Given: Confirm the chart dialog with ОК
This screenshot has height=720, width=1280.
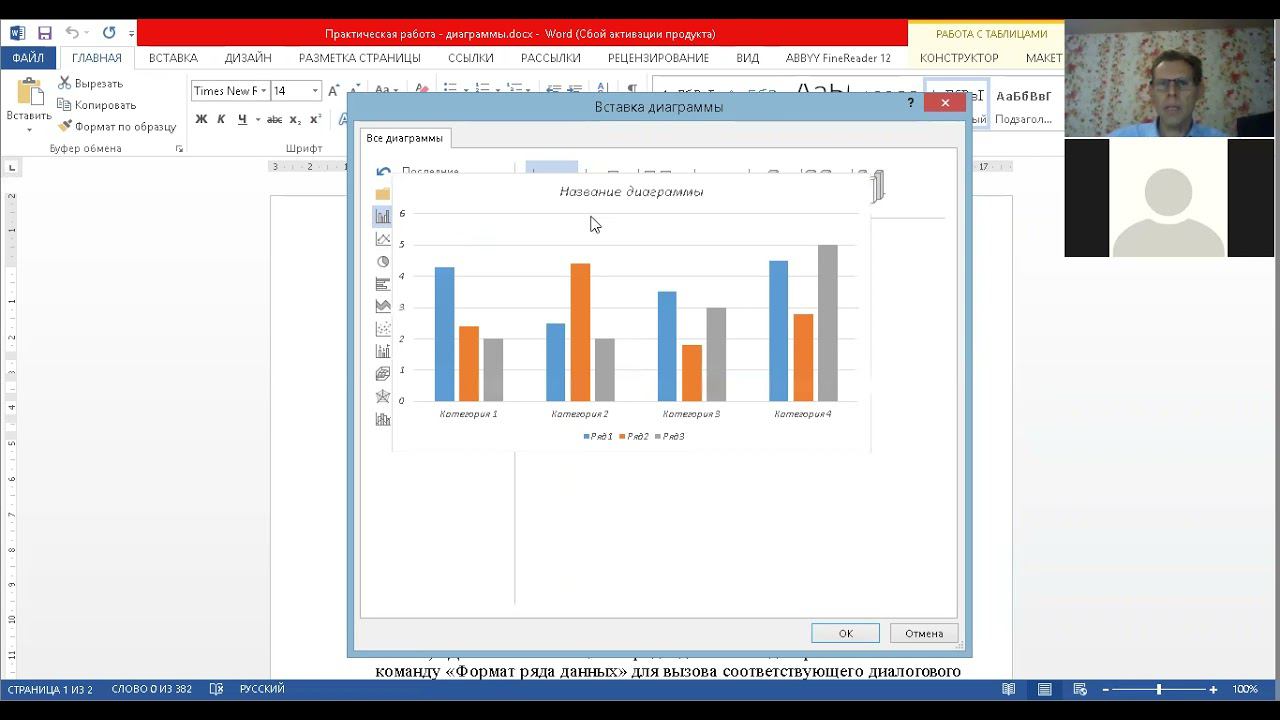Looking at the screenshot, I should (x=846, y=633).
